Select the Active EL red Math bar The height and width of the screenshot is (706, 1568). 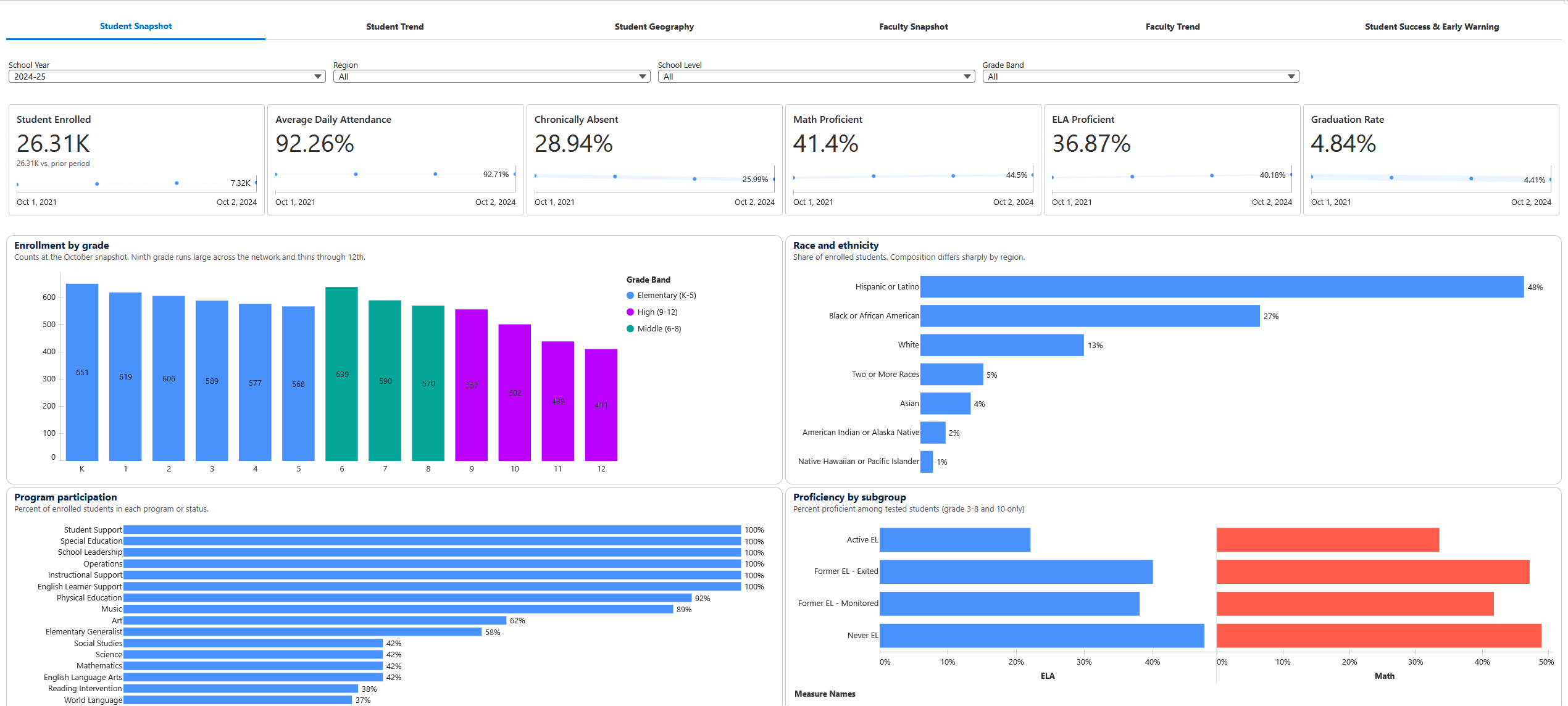(x=1328, y=540)
